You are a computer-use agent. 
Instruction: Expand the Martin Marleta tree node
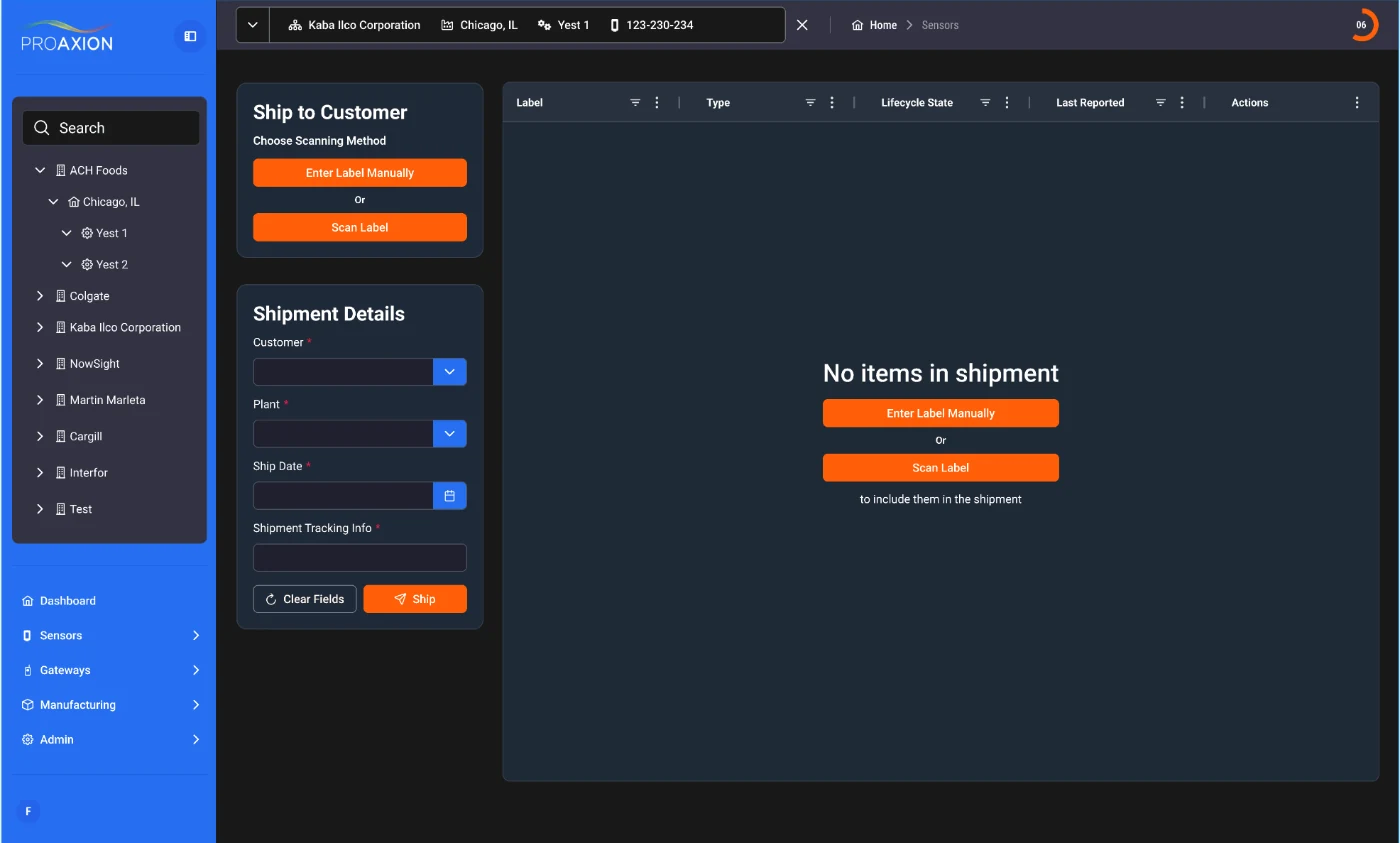point(40,400)
